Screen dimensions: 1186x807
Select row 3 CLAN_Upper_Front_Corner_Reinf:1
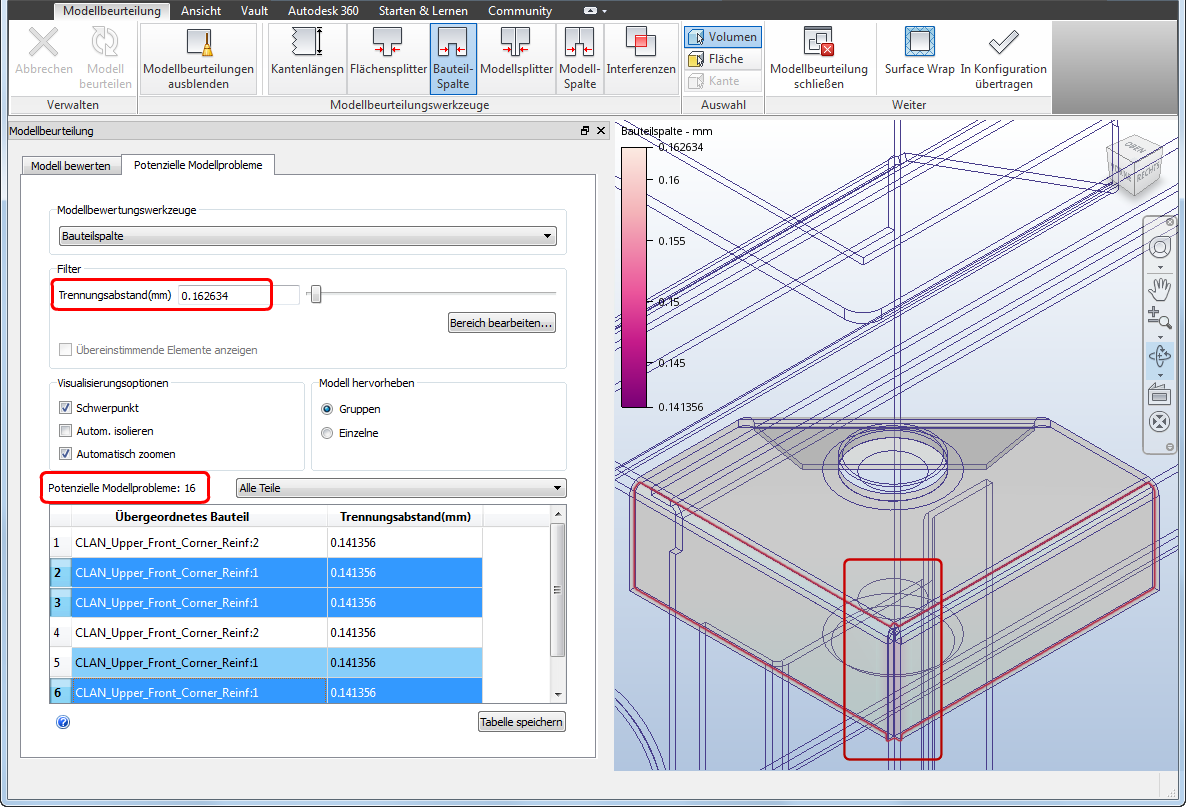point(266,603)
